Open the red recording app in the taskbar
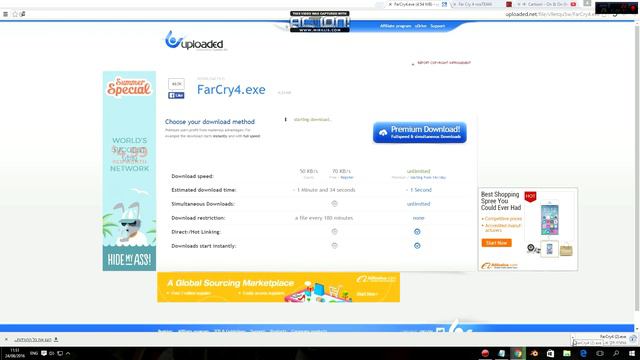The width and height of the screenshot is (640, 360). (x=485, y=353)
